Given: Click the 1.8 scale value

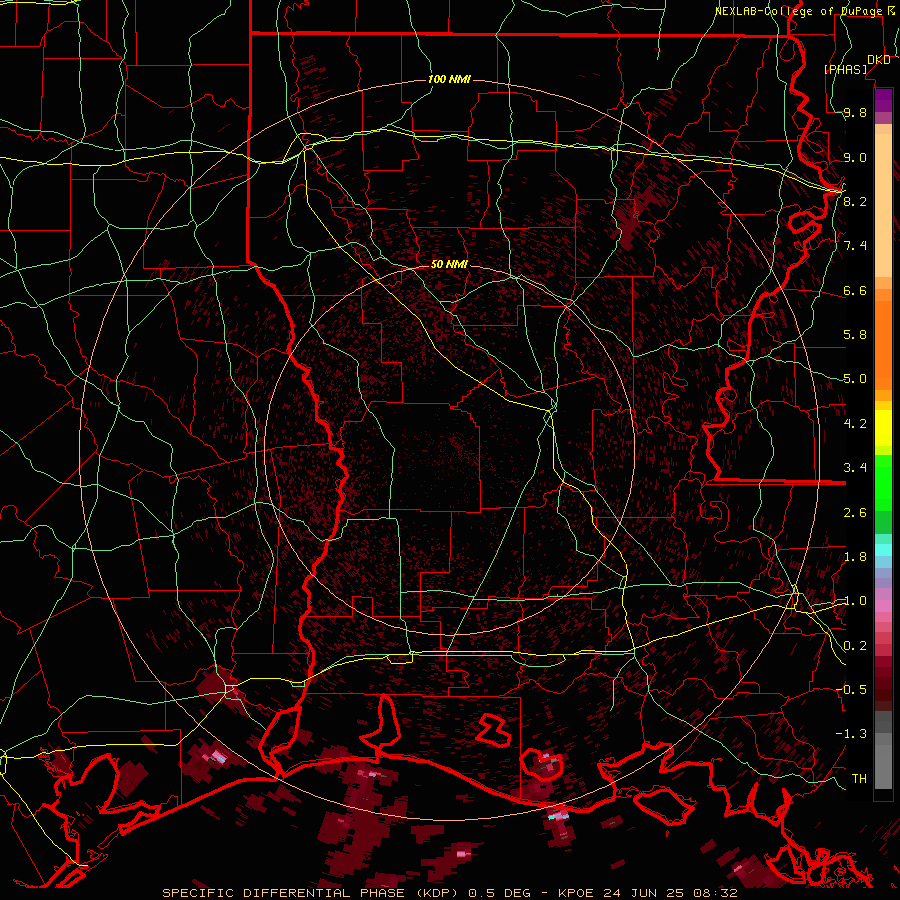Looking at the screenshot, I should (x=855, y=557).
